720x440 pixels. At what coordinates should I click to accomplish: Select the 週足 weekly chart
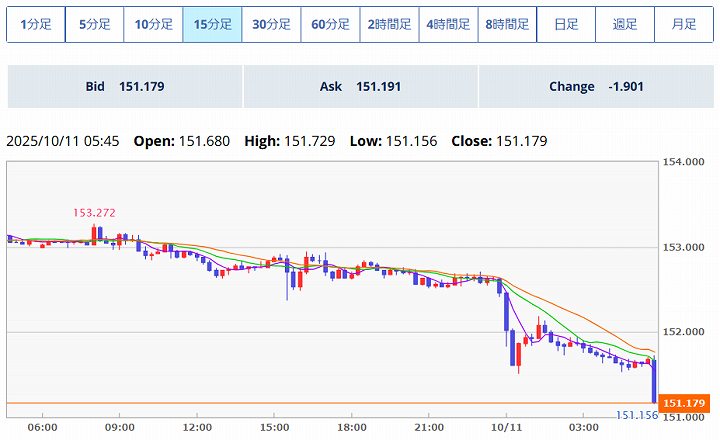coord(625,25)
